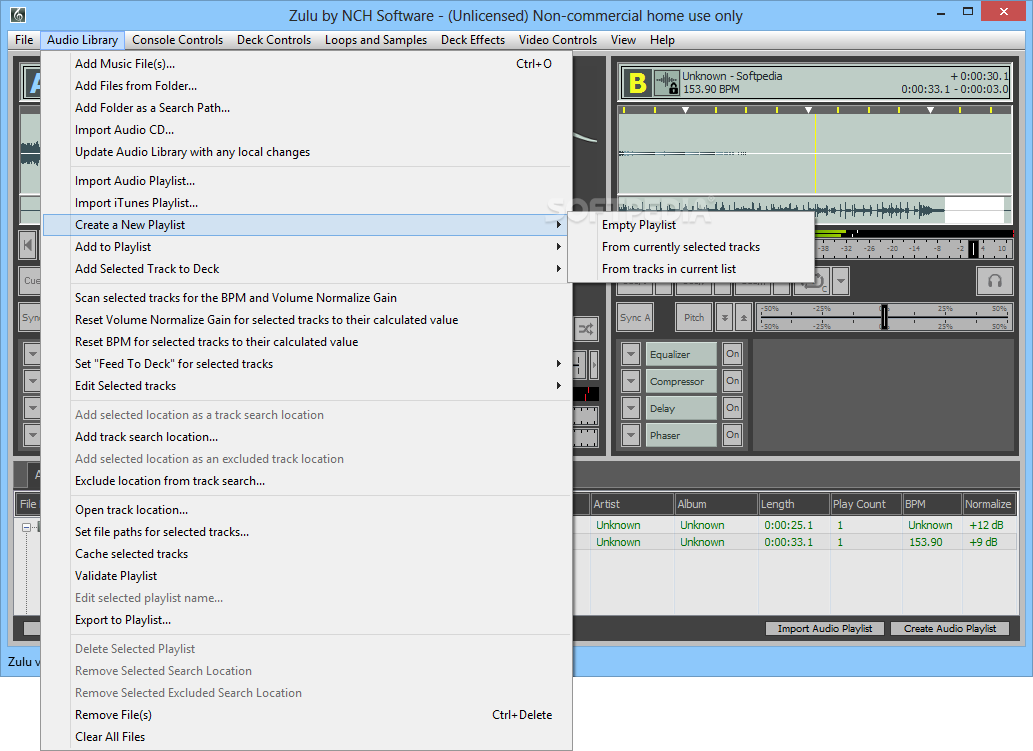This screenshot has height=751, width=1033.
Task: Click the waveform lock icon on deck B
Action: [667, 84]
